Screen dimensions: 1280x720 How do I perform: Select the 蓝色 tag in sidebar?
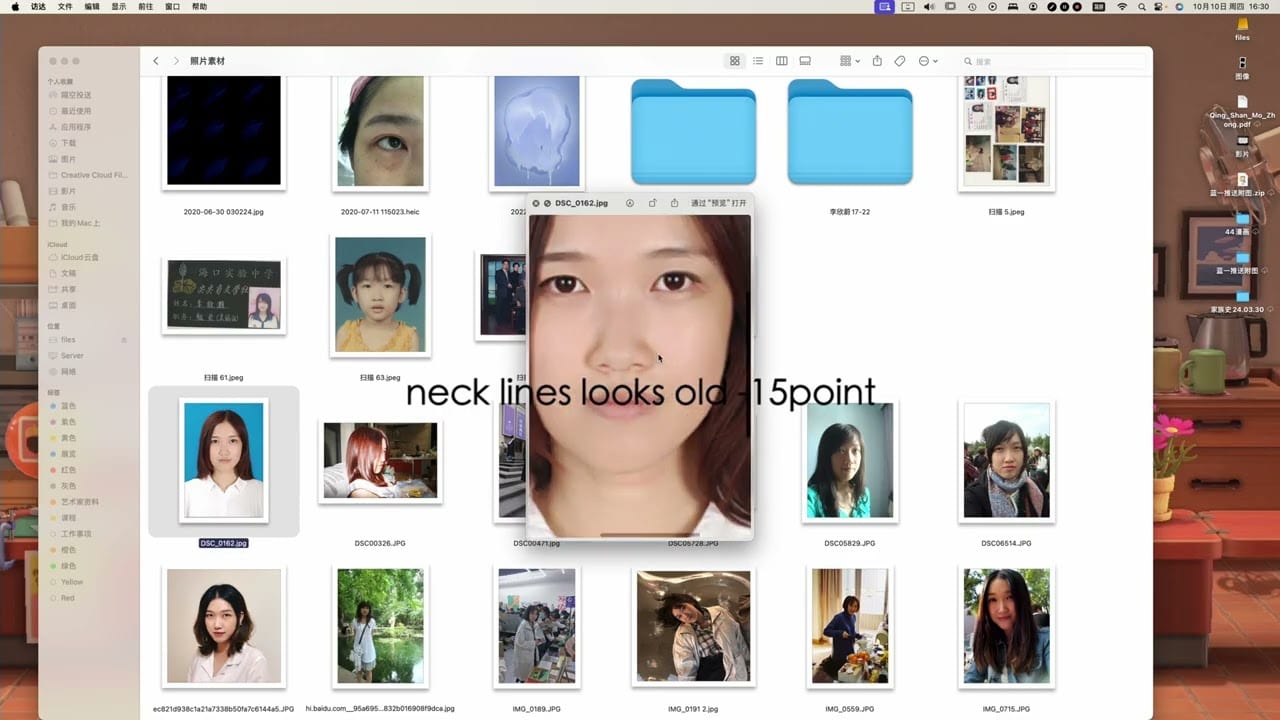[68, 406]
